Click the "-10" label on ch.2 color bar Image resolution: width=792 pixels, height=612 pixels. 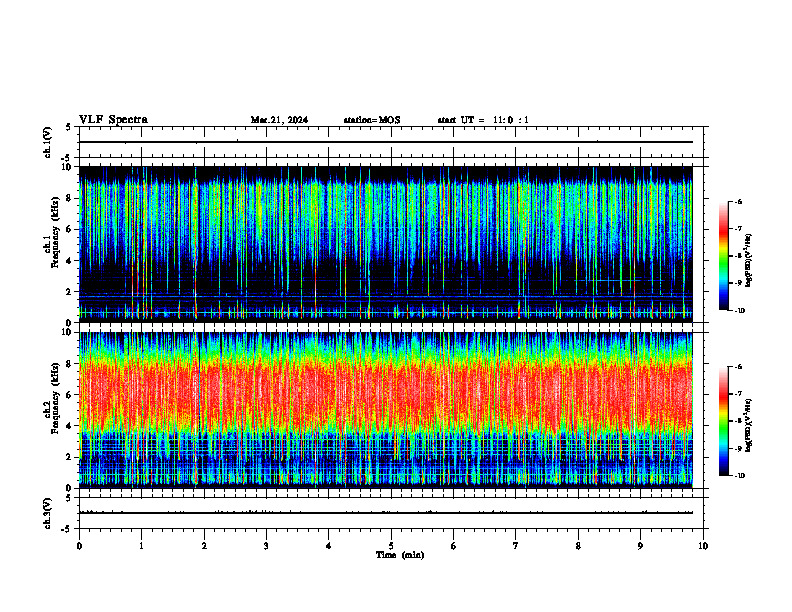tap(739, 476)
